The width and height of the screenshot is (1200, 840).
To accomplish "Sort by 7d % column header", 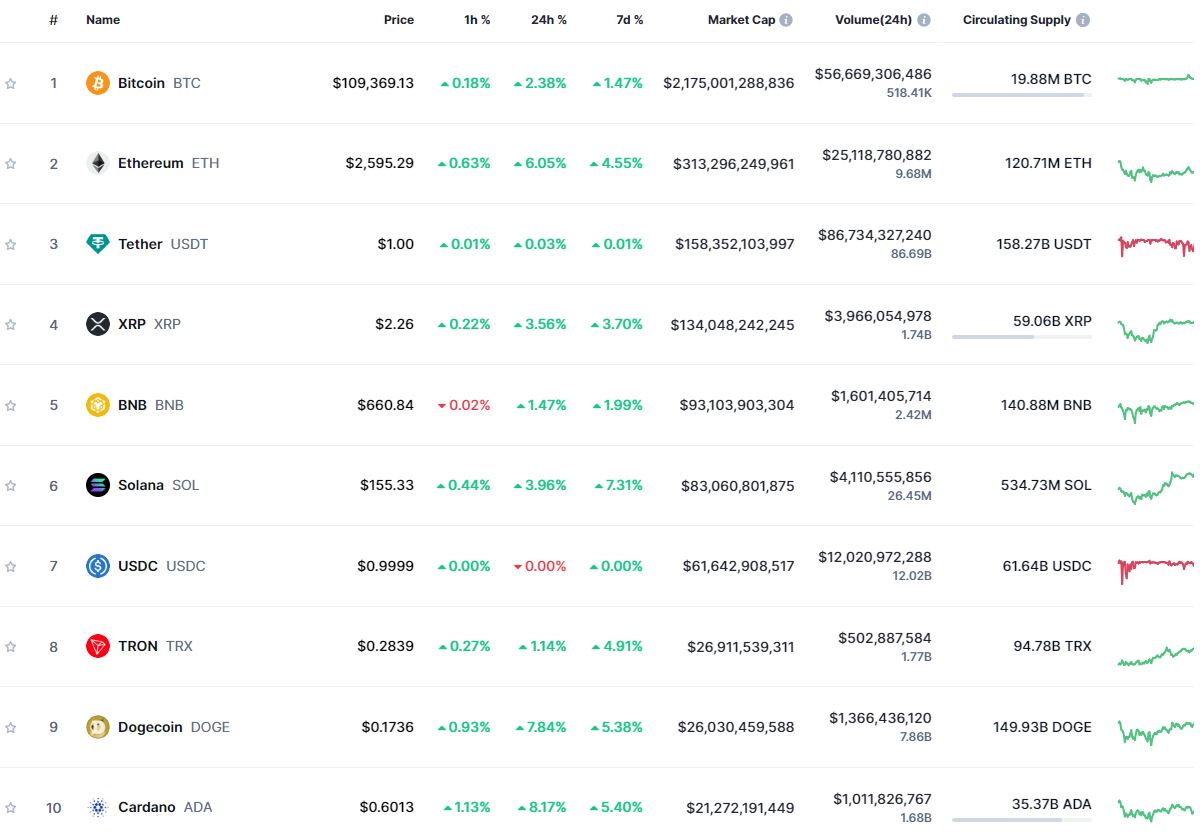I will 630,20.
